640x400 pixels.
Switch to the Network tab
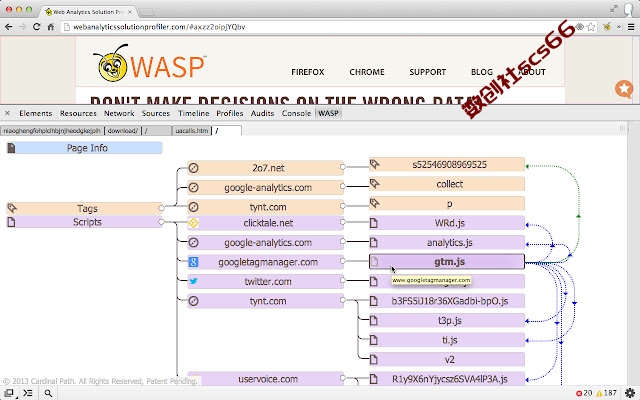pos(119,113)
